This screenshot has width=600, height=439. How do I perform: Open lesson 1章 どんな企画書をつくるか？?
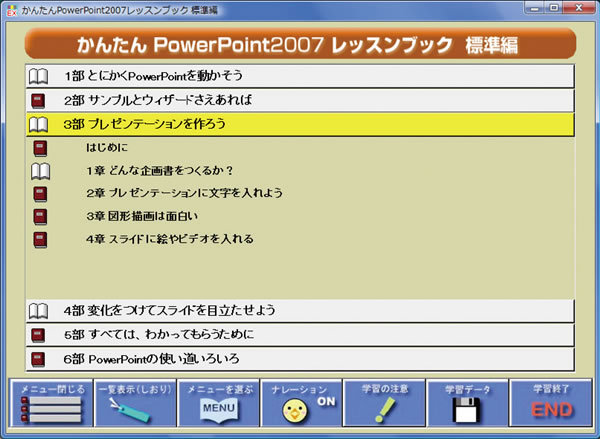(160, 171)
